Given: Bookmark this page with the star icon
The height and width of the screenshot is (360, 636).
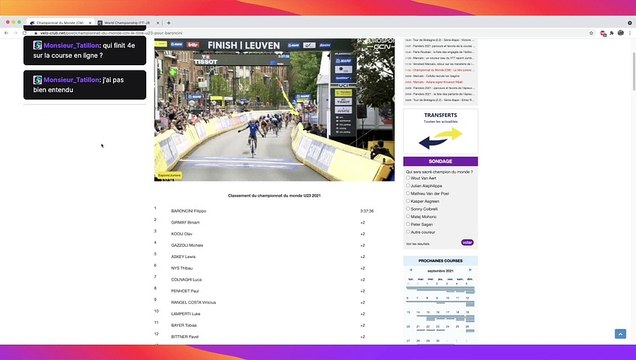Looking at the screenshot, I should click(x=591, y=33).
